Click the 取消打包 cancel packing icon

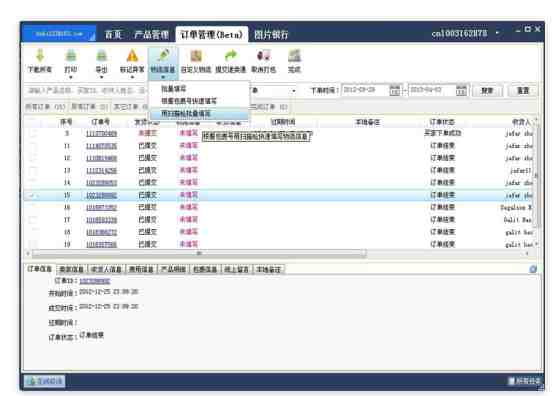[x=264, y=56]
